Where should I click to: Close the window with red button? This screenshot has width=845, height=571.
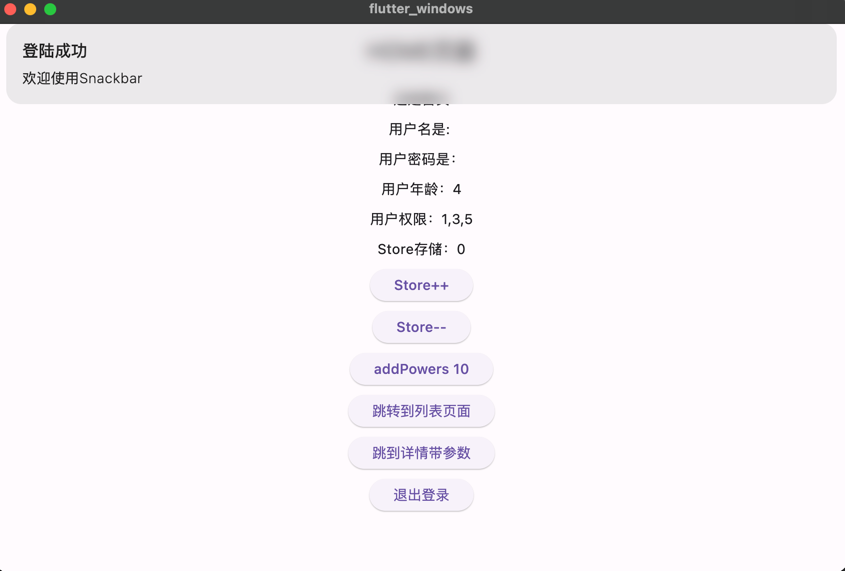pos(10,9)
